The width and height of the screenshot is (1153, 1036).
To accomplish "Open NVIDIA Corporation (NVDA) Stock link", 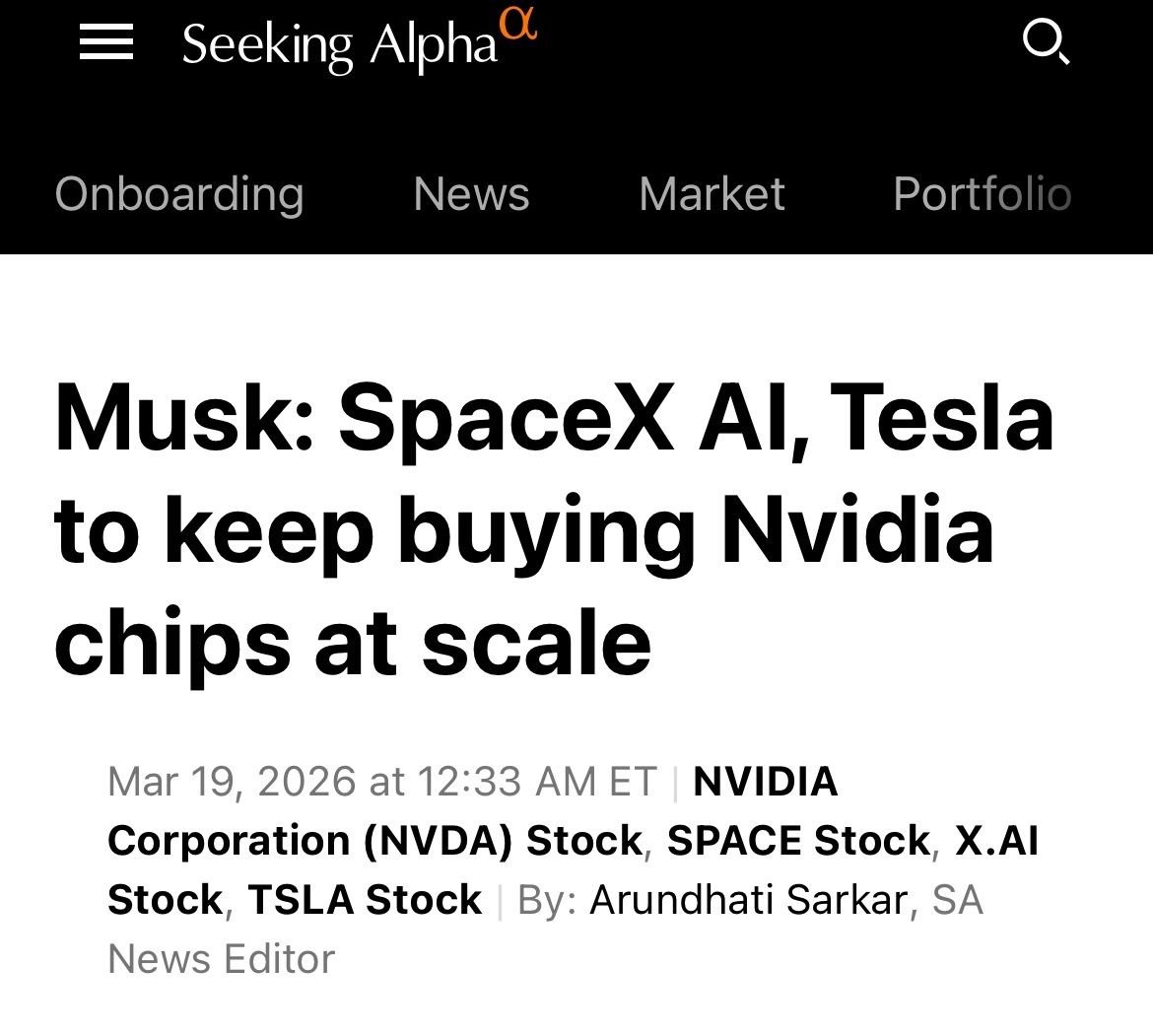I will click(374, 840).
